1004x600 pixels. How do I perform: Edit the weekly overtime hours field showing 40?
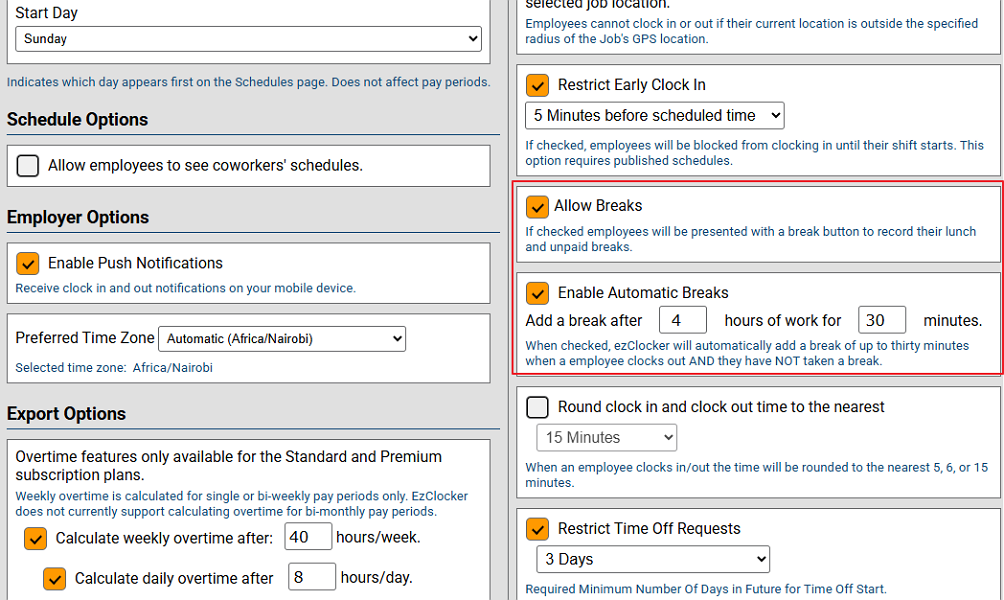coord(308,537)
